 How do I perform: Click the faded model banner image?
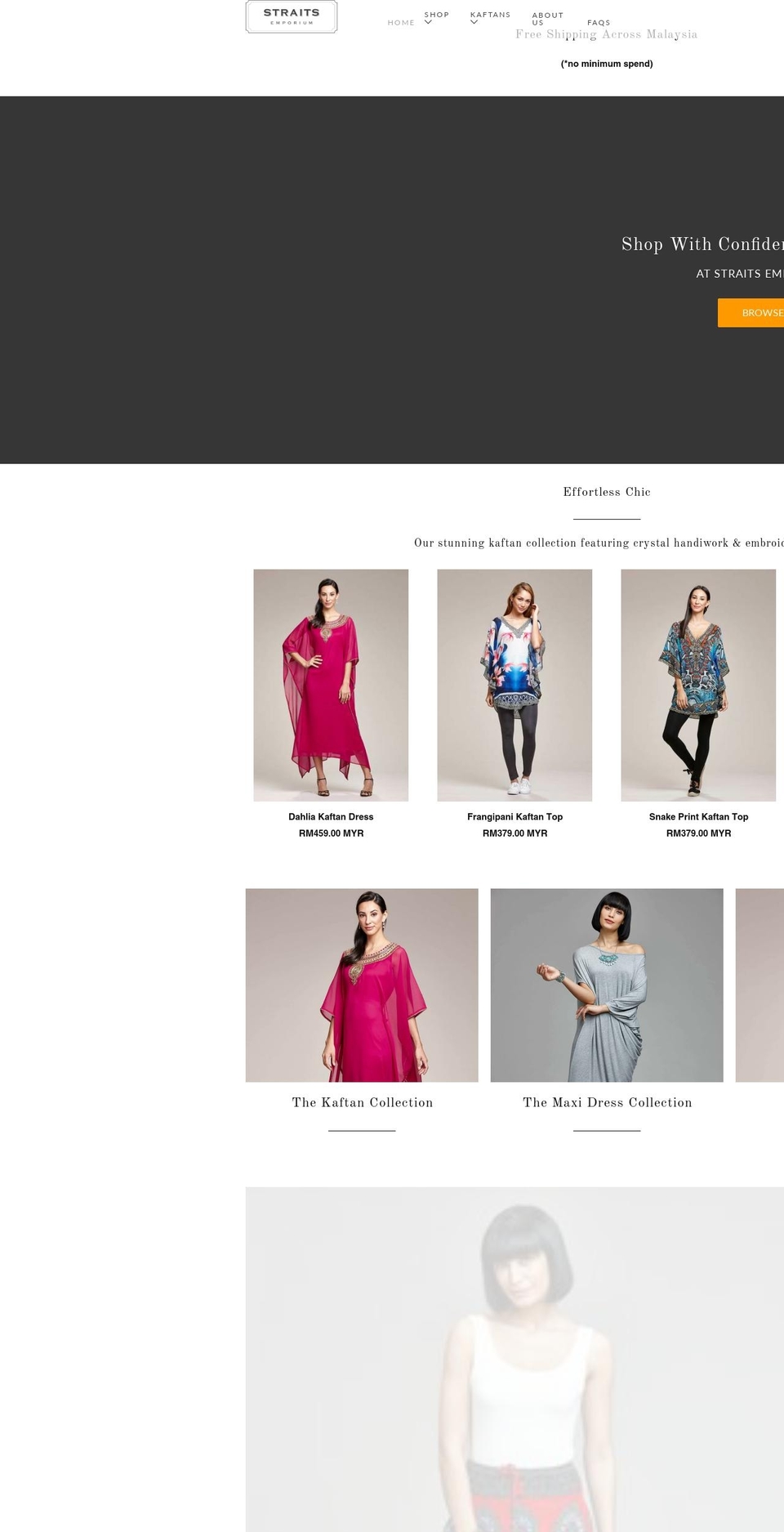514,1360
